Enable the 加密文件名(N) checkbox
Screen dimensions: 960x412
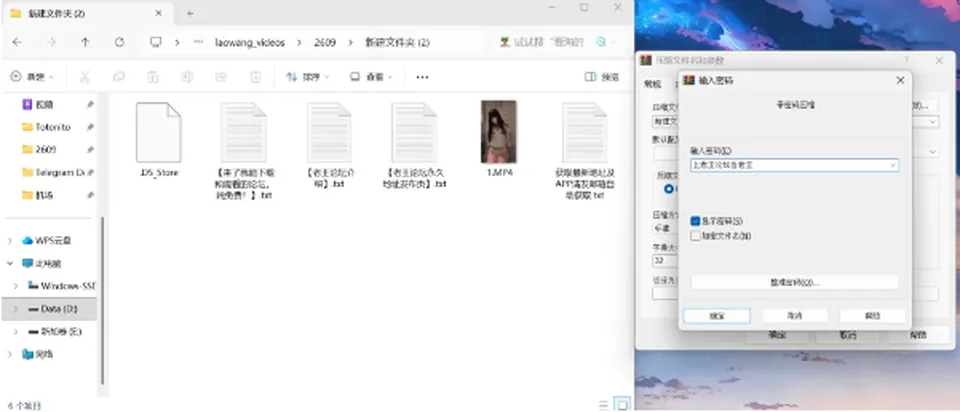pos(695,236)
